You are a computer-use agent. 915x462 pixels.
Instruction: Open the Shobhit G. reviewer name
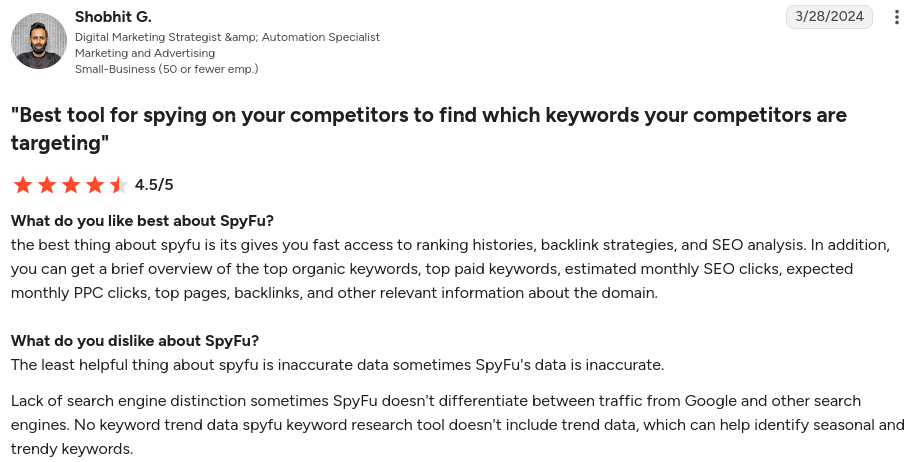tap(113, 17)
